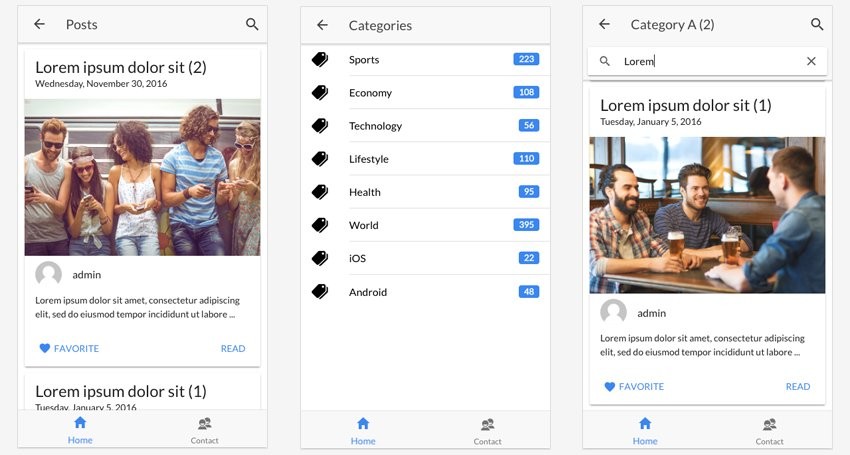
Task: Open the Android category
Action: [x=426, y=292]
